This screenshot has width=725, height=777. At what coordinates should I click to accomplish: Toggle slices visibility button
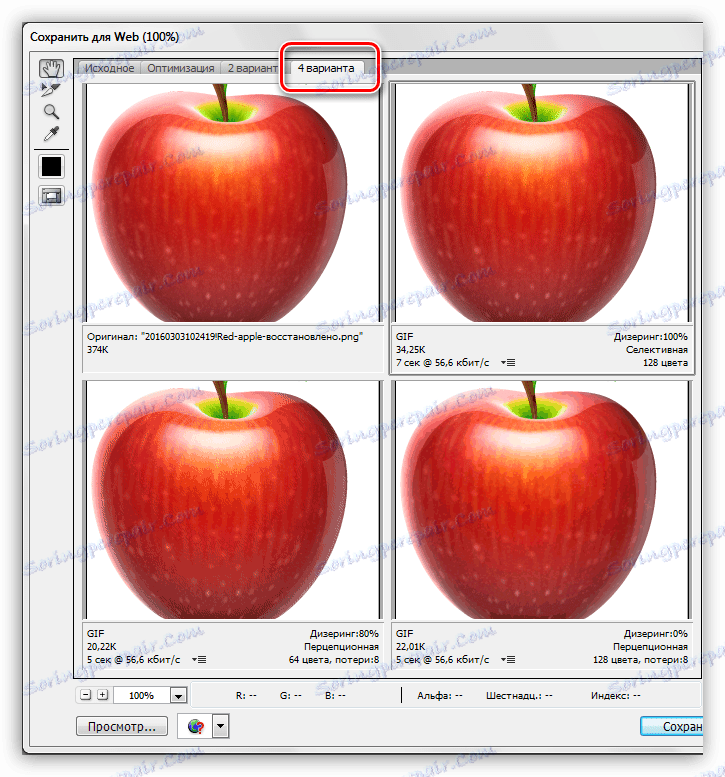(52, 196)
